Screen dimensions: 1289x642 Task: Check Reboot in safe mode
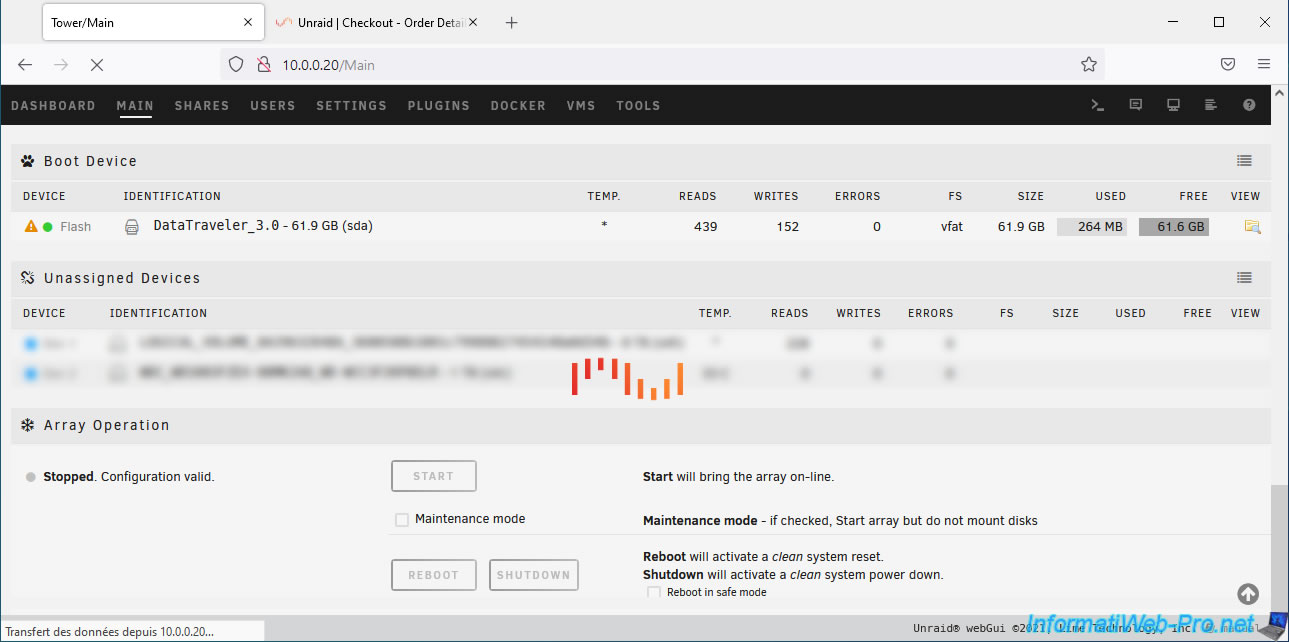[654, 593]
